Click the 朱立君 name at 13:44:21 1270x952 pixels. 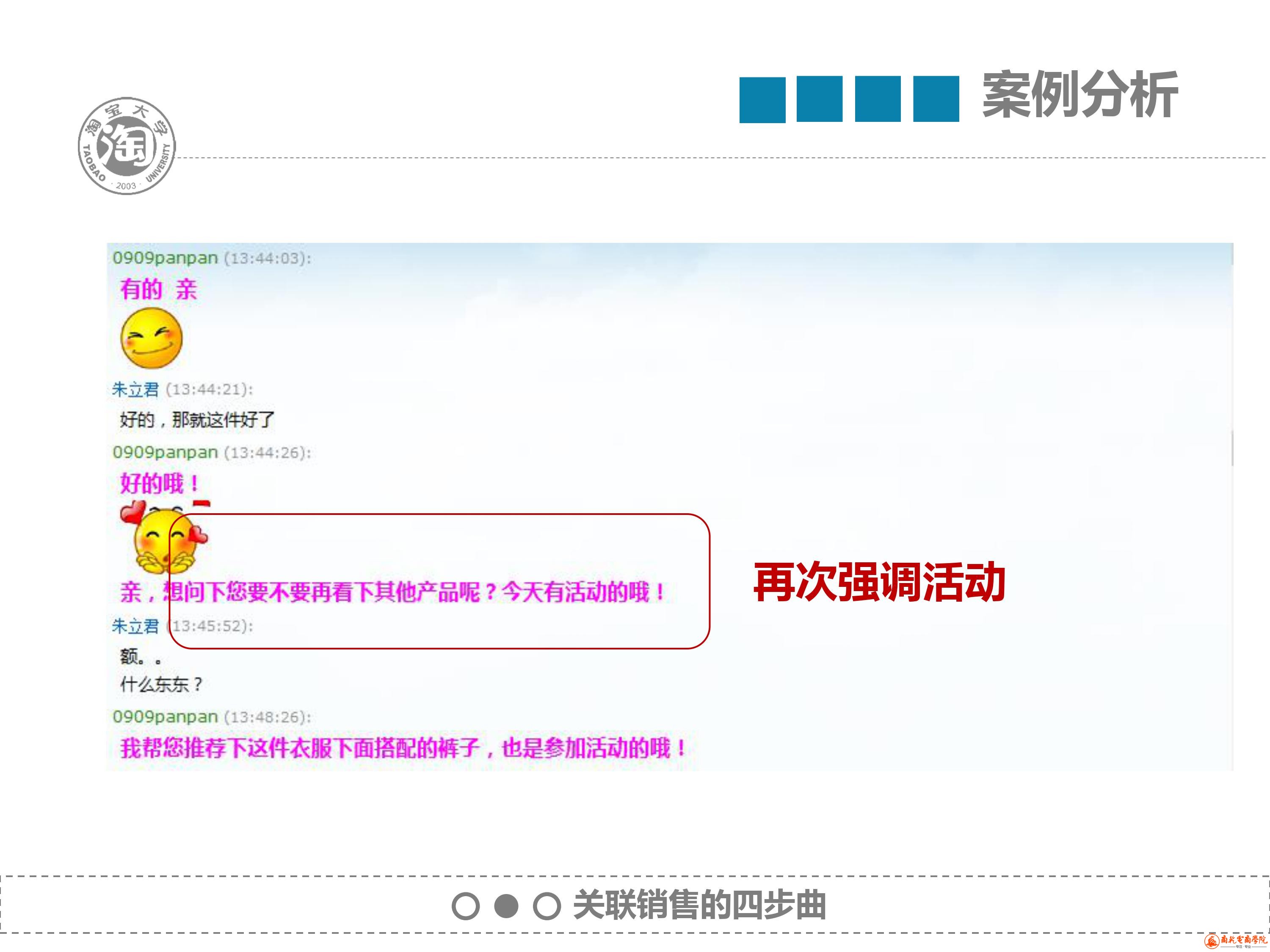135,390
